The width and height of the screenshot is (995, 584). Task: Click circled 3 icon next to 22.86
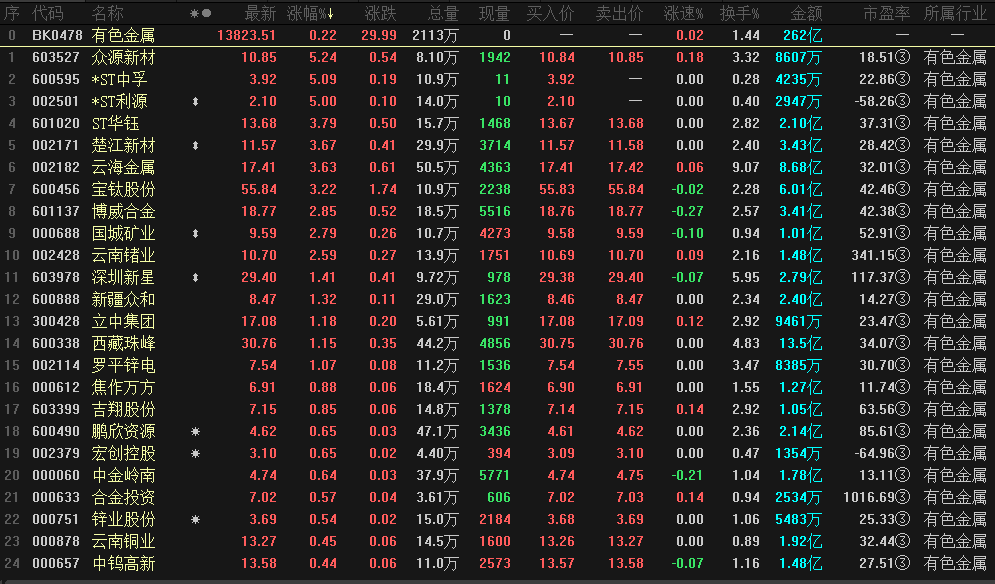(902, 79)
